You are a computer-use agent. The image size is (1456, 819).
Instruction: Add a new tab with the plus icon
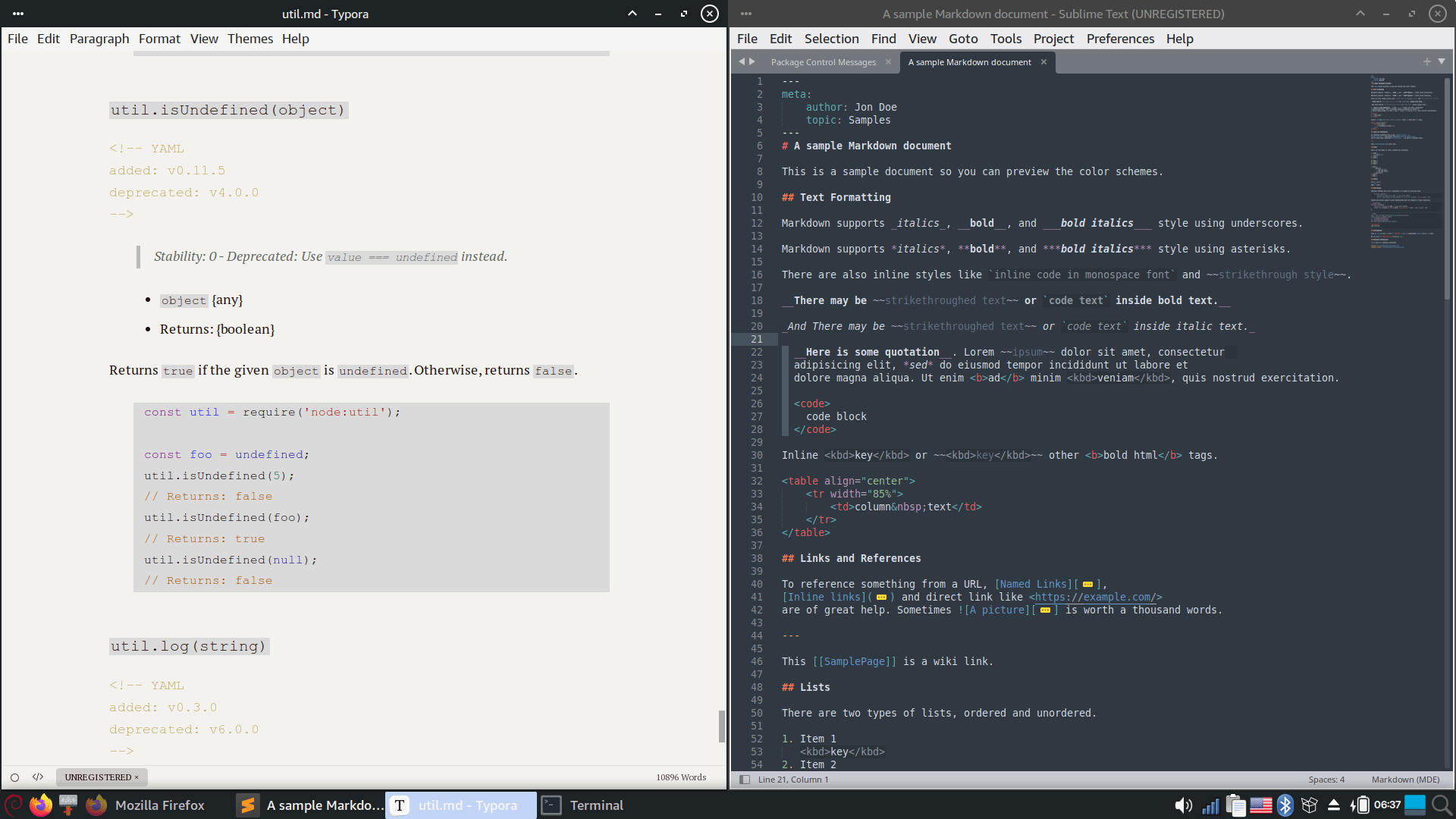tap(1426, 61)
